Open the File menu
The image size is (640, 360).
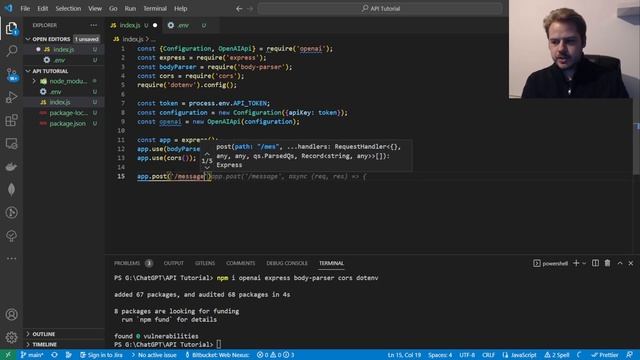(25, 8)
